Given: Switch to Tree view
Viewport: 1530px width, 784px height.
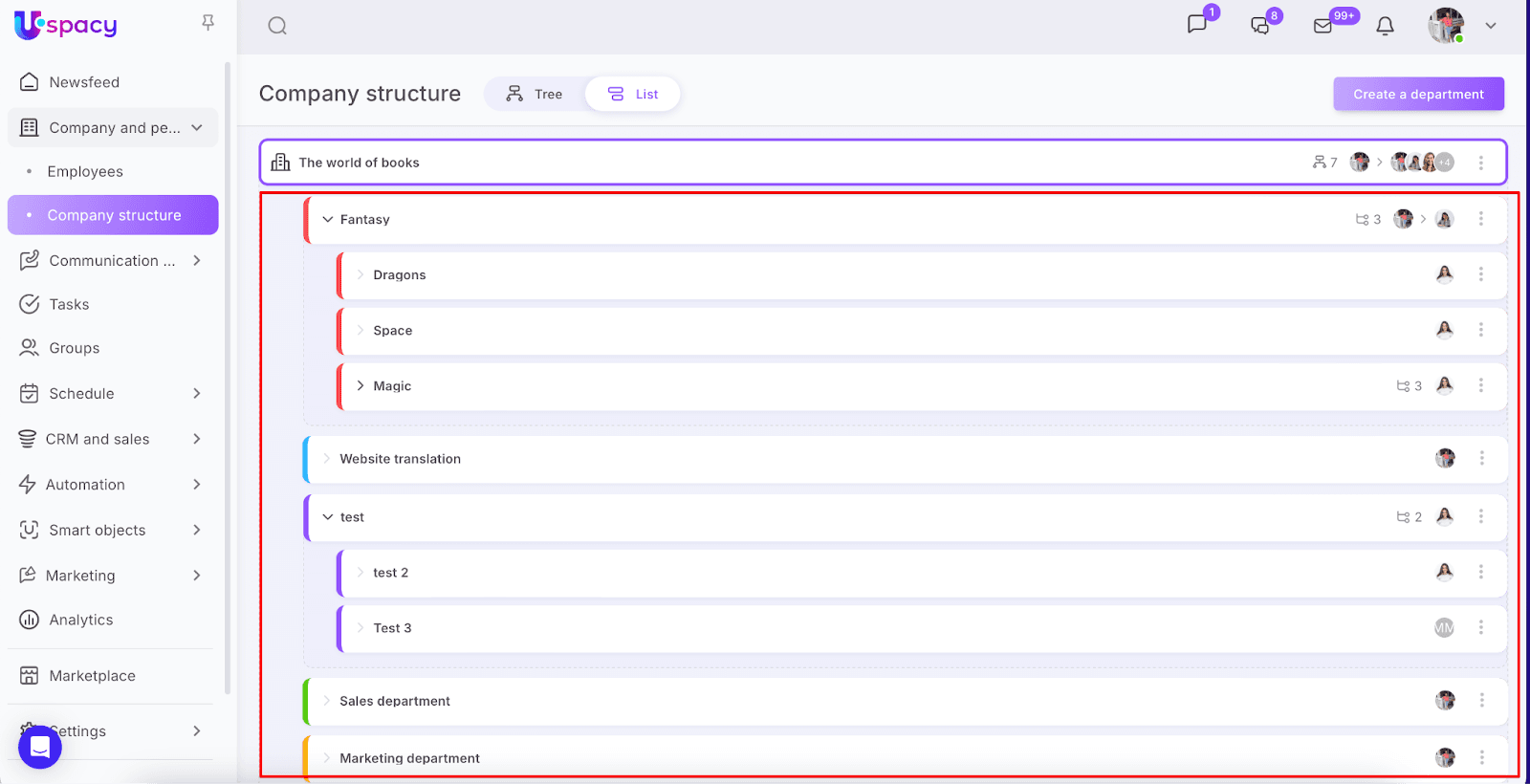Looking at the screenshot, I should [535, 94].
